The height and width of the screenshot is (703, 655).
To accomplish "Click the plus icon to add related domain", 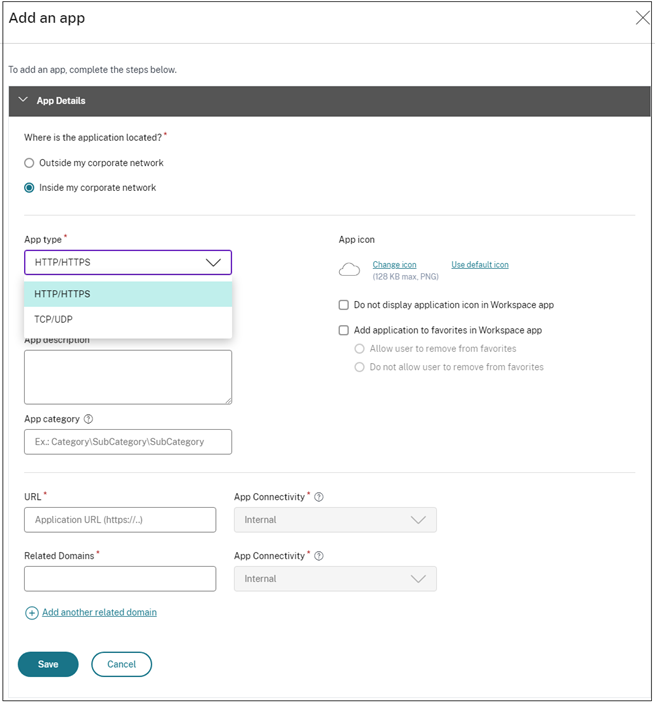I will [32, 613].
